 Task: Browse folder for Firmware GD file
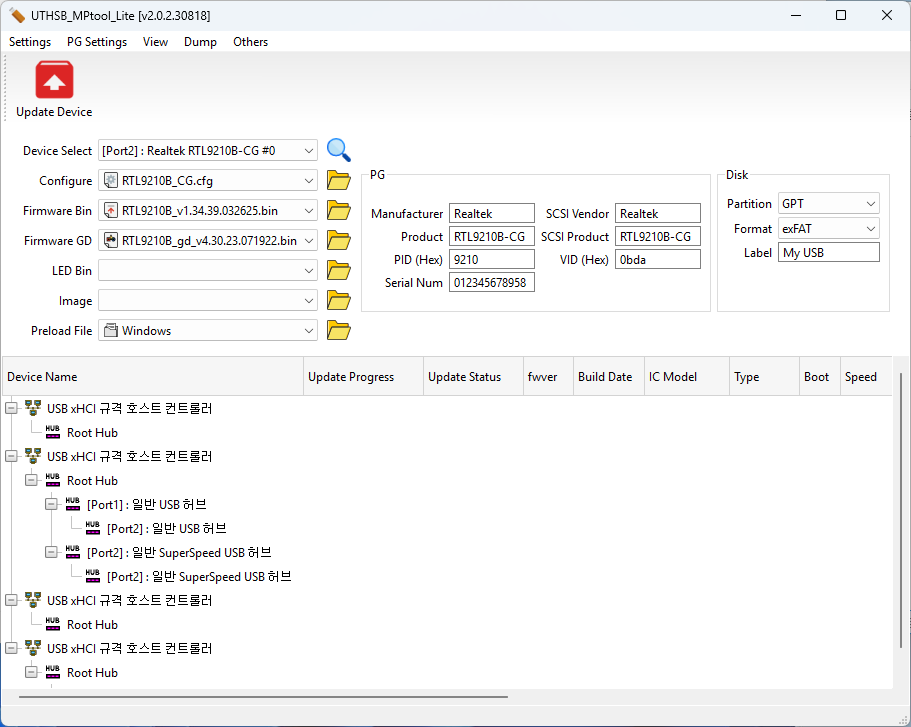(339, 241)
